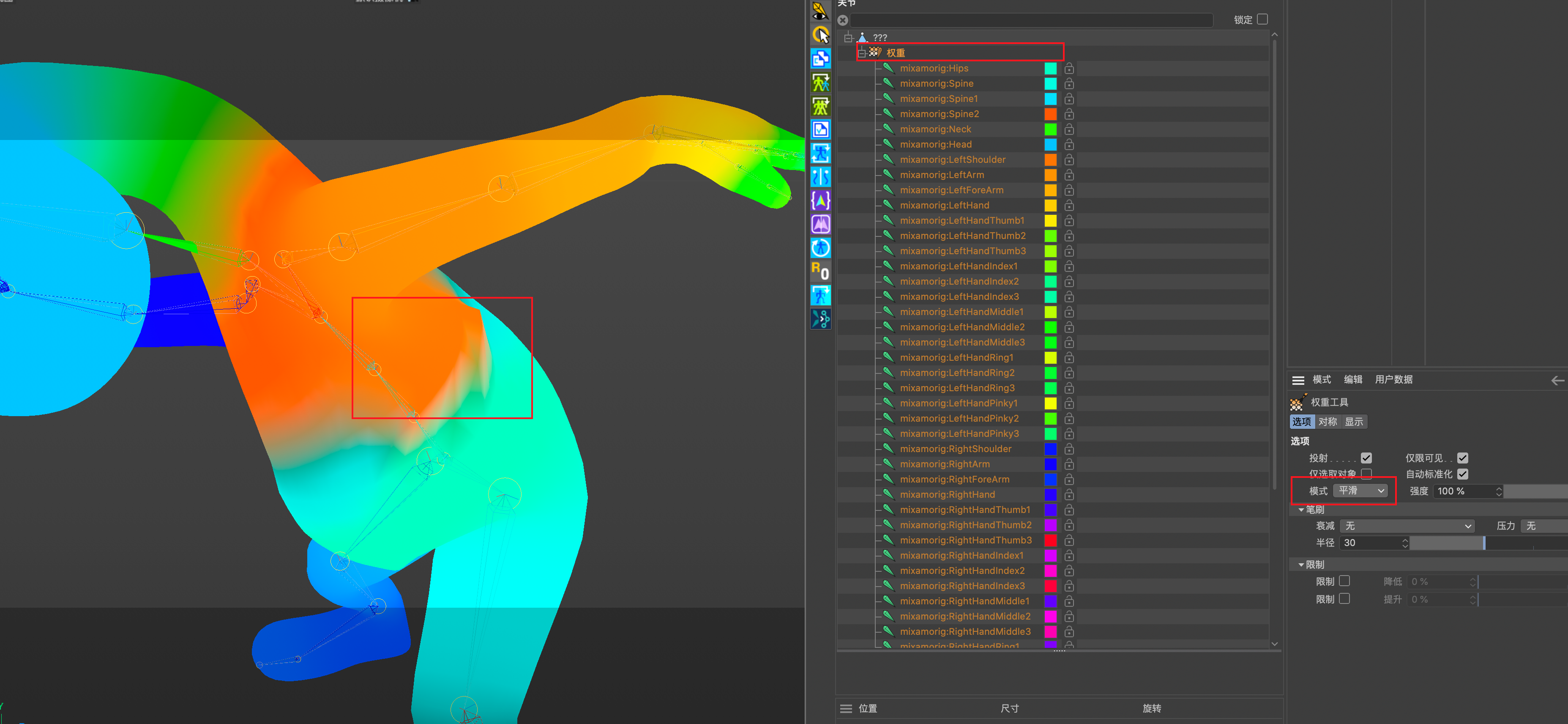Select mixamorig:LeftForeArm joint in list
The width and height of the screenshot is (1568, 724).
(951, 190)
